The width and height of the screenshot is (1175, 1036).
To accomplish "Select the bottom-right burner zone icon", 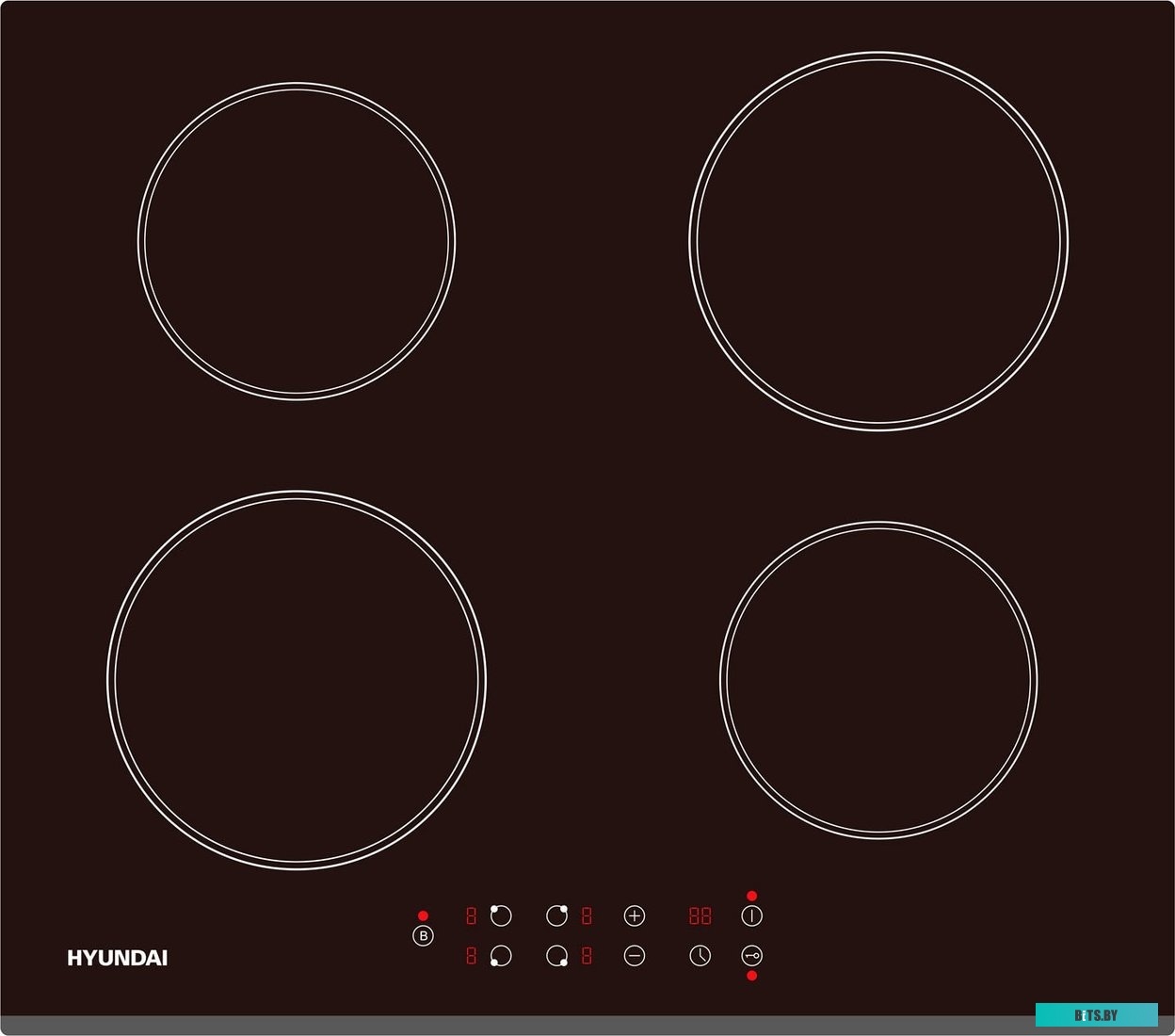I will point(557,956).
